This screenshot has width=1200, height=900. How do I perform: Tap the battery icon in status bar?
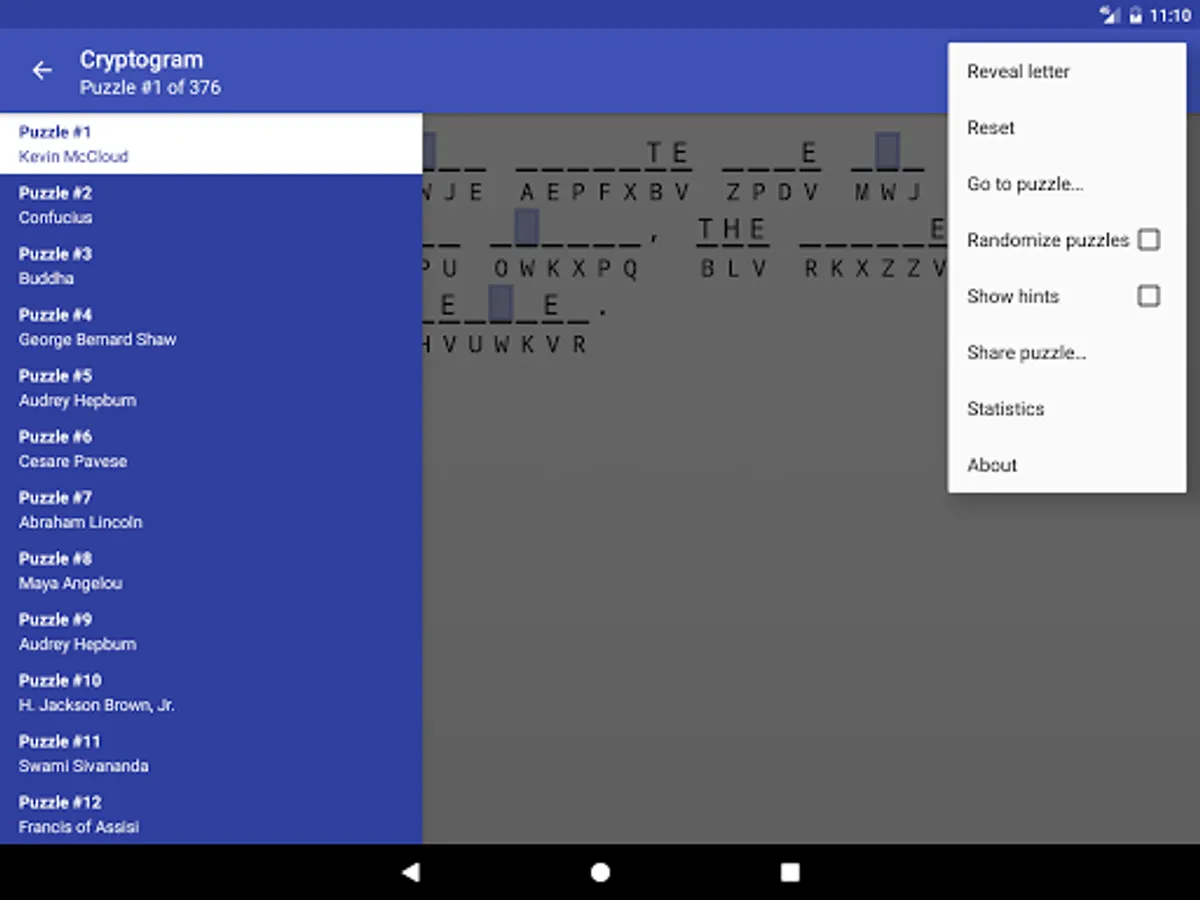click(x=1135, y=15)
